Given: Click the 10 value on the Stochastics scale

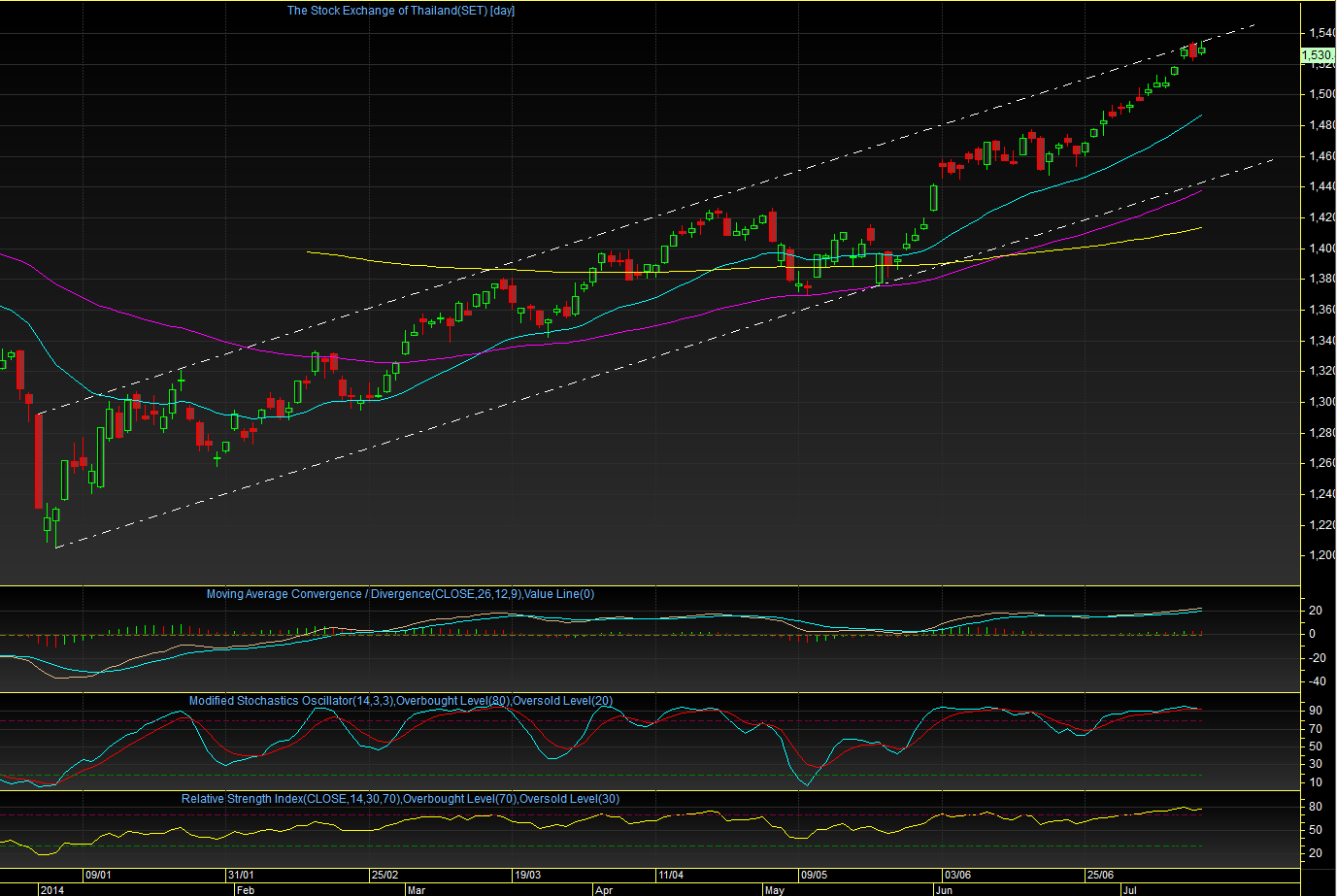Looking at the screenshot, I should pos(1315,782).
